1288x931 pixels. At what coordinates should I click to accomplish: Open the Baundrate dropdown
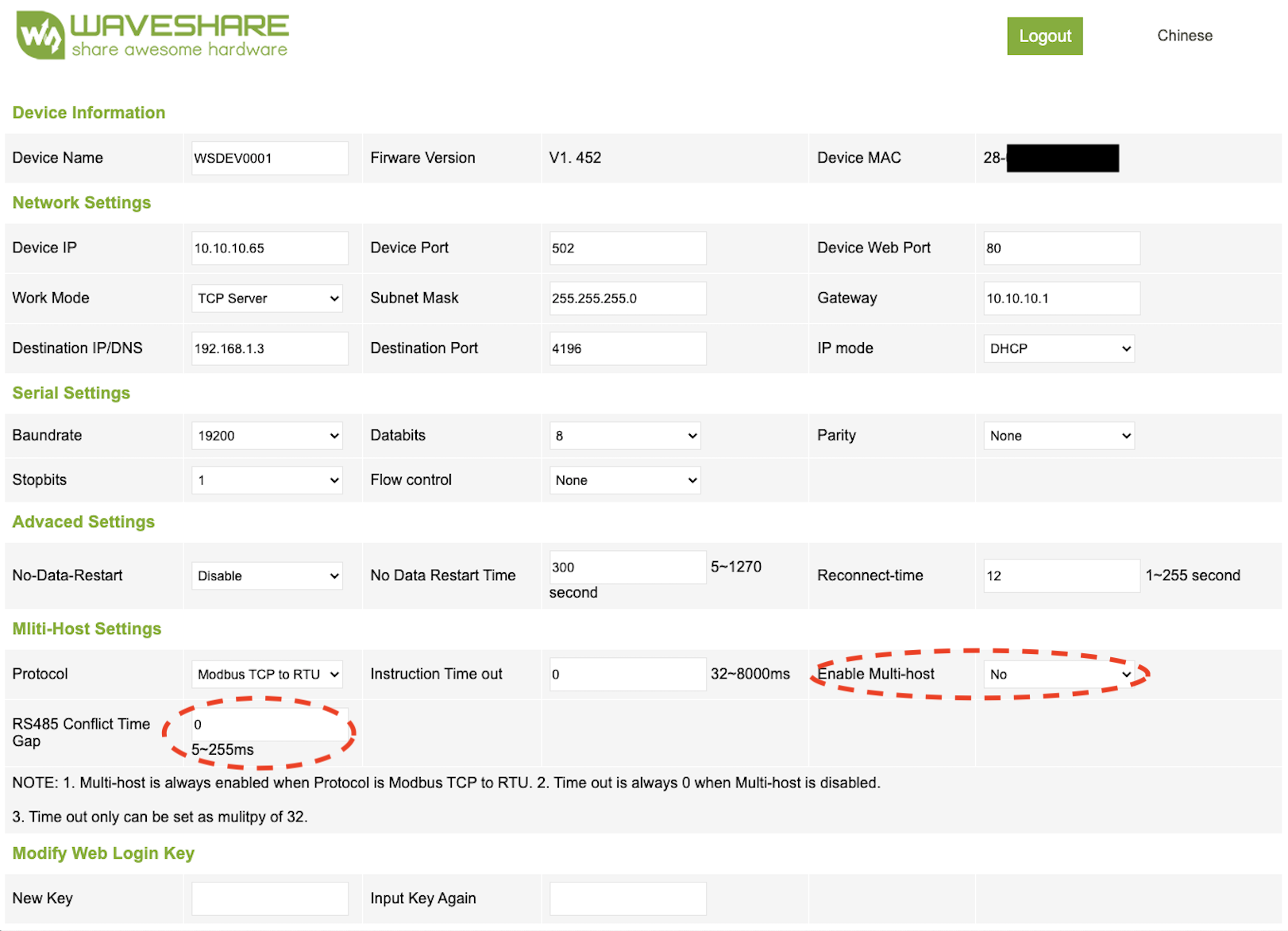point(267,436)
